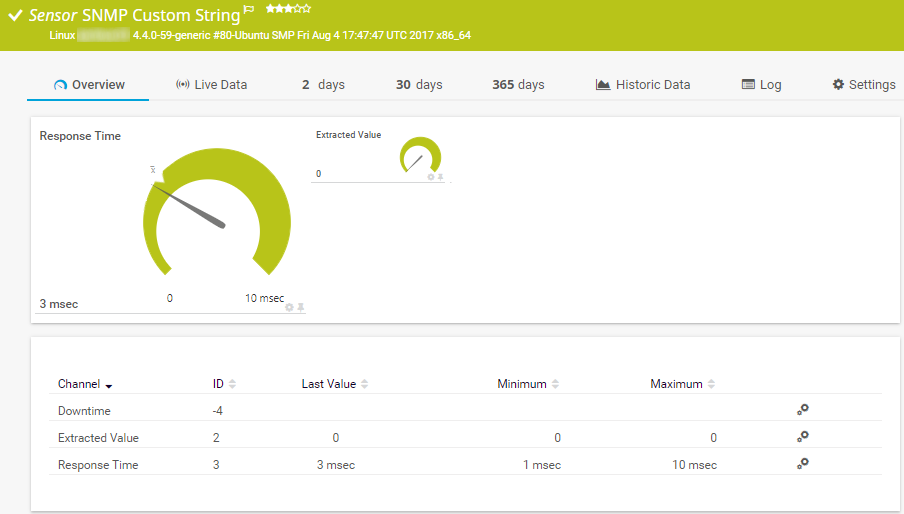Sort table by Channel column
This screenshot has height=514, width=904.
click(x=85, y=384)
